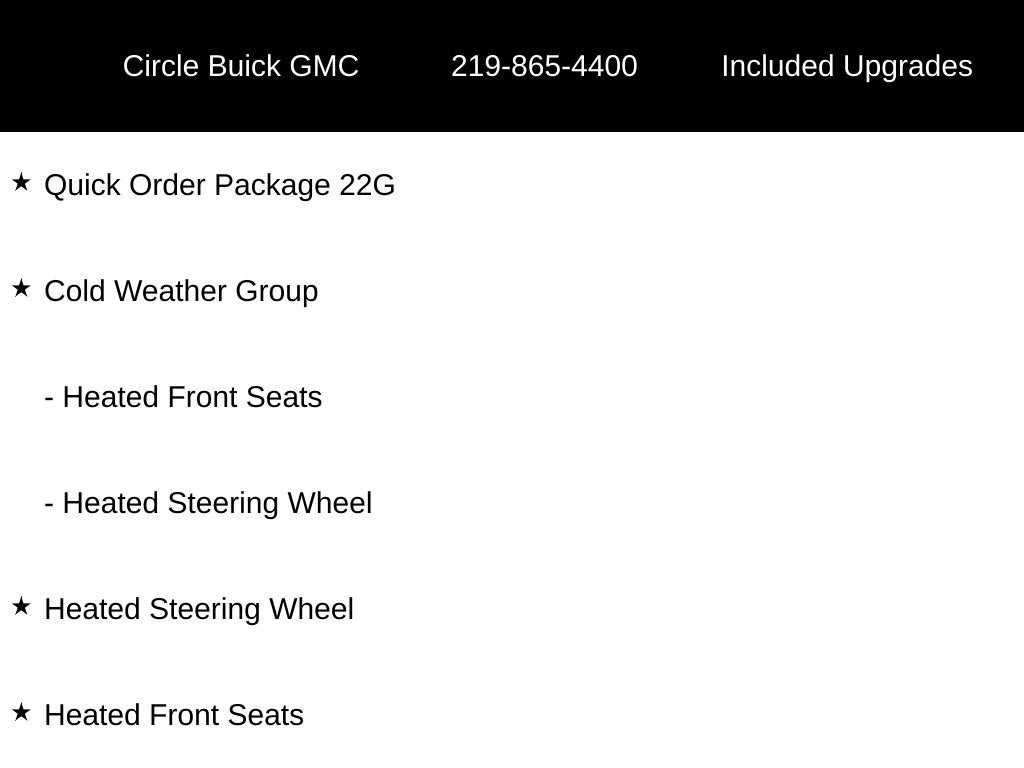Expand the Cold Weather Group entry
This screenshot has width=1024, height=768.
pos(181,291)
